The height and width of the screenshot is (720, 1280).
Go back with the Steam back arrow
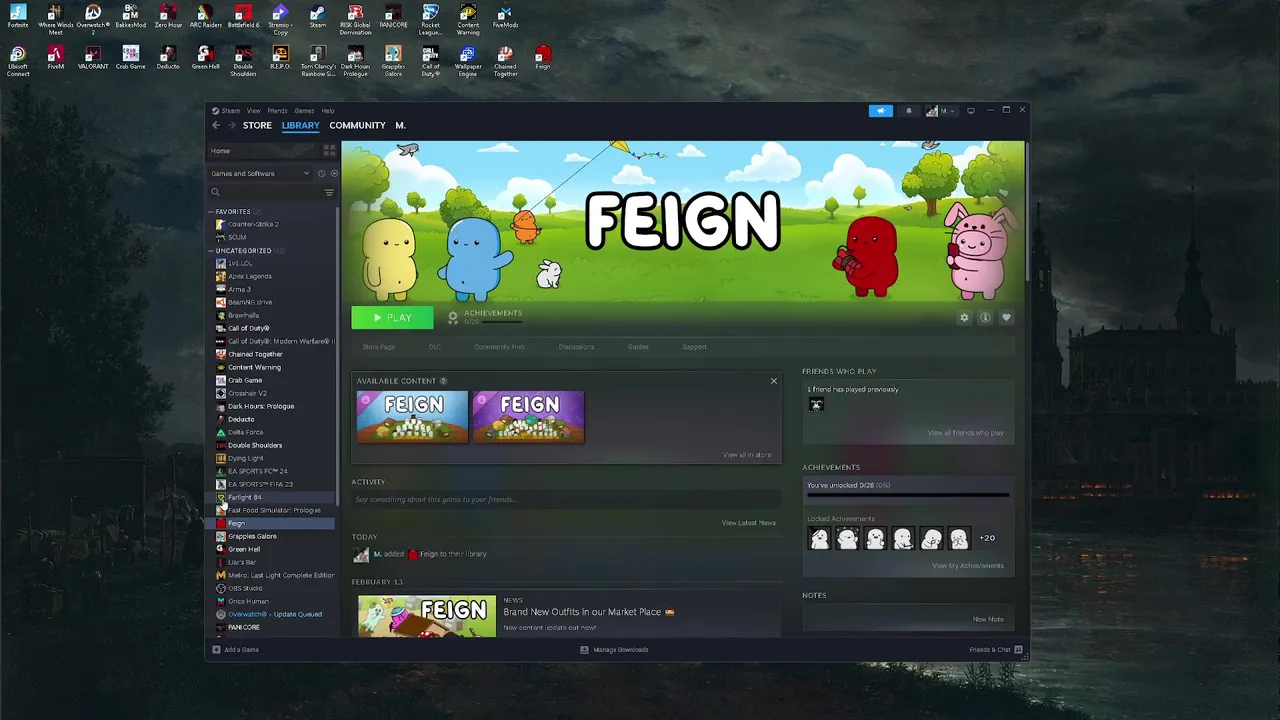click(215, 125)
